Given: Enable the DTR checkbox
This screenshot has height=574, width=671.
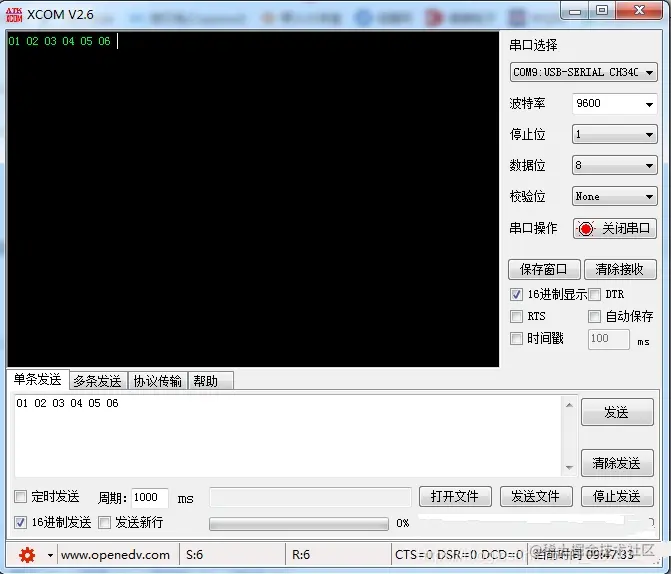Looking at the screenshot, I should (x=594, y=294).
